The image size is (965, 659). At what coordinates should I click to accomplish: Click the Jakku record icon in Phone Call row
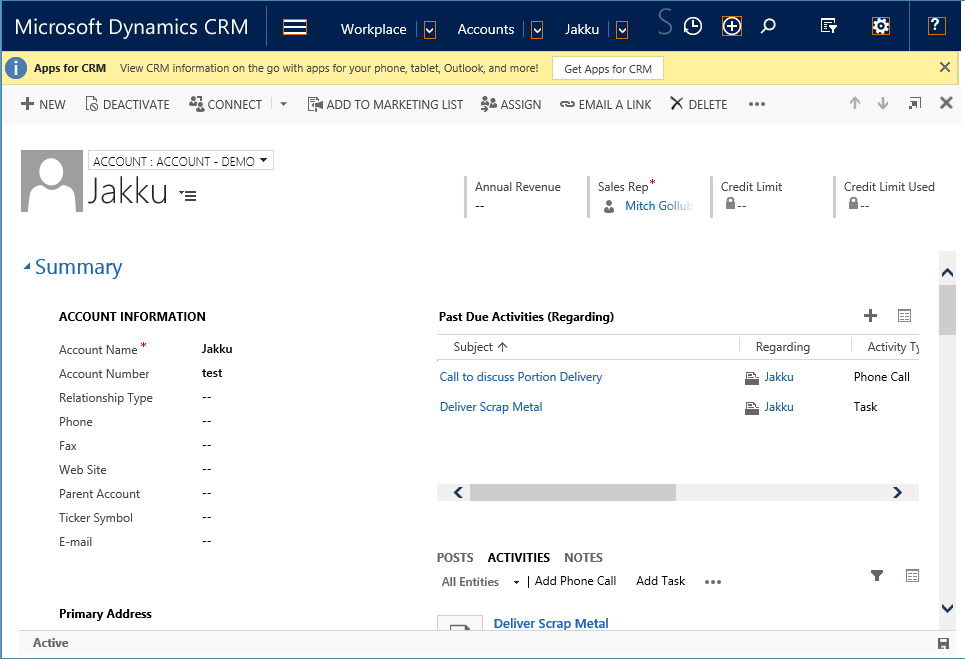(x=751, y=378)
